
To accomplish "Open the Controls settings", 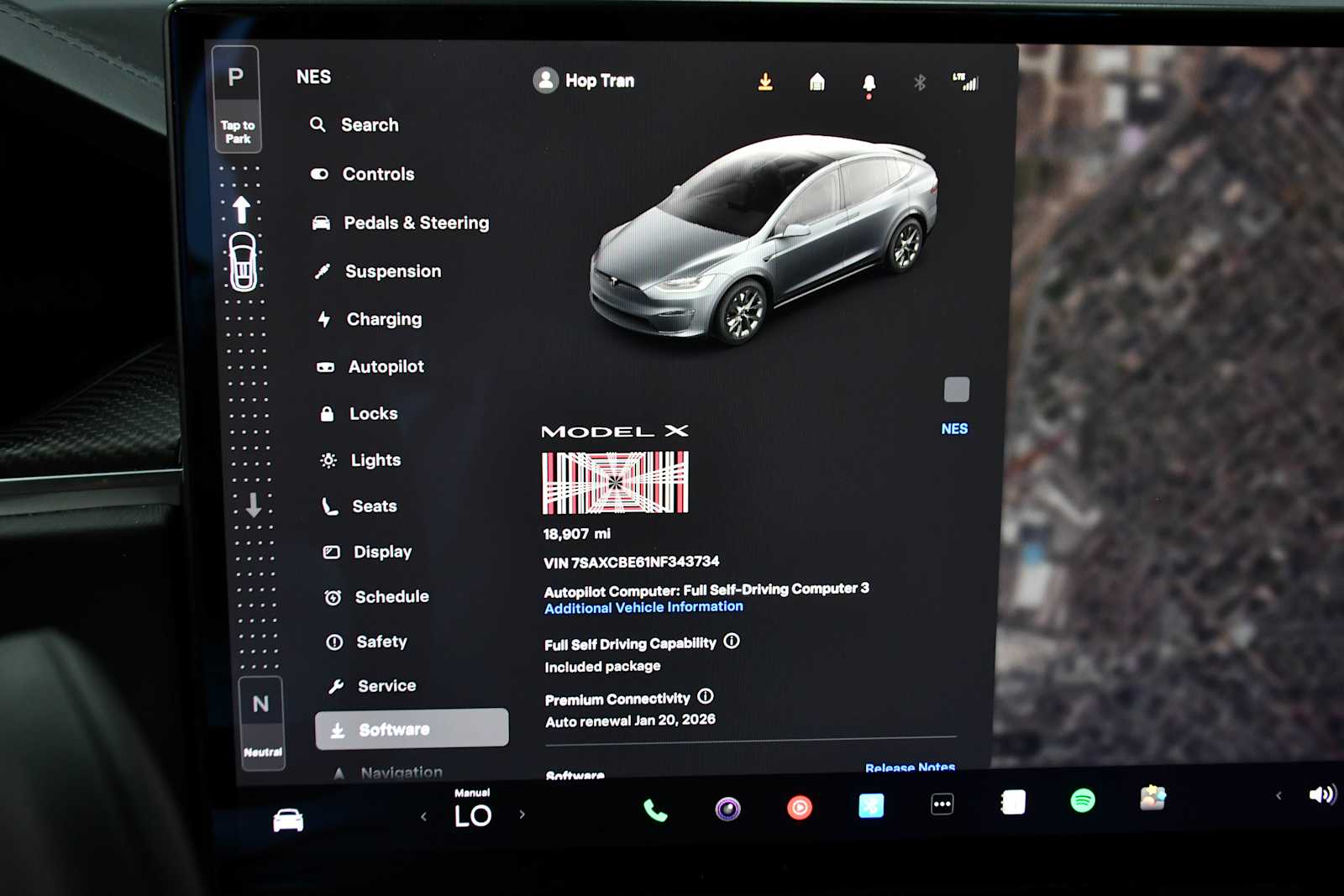I will point(362,174).
